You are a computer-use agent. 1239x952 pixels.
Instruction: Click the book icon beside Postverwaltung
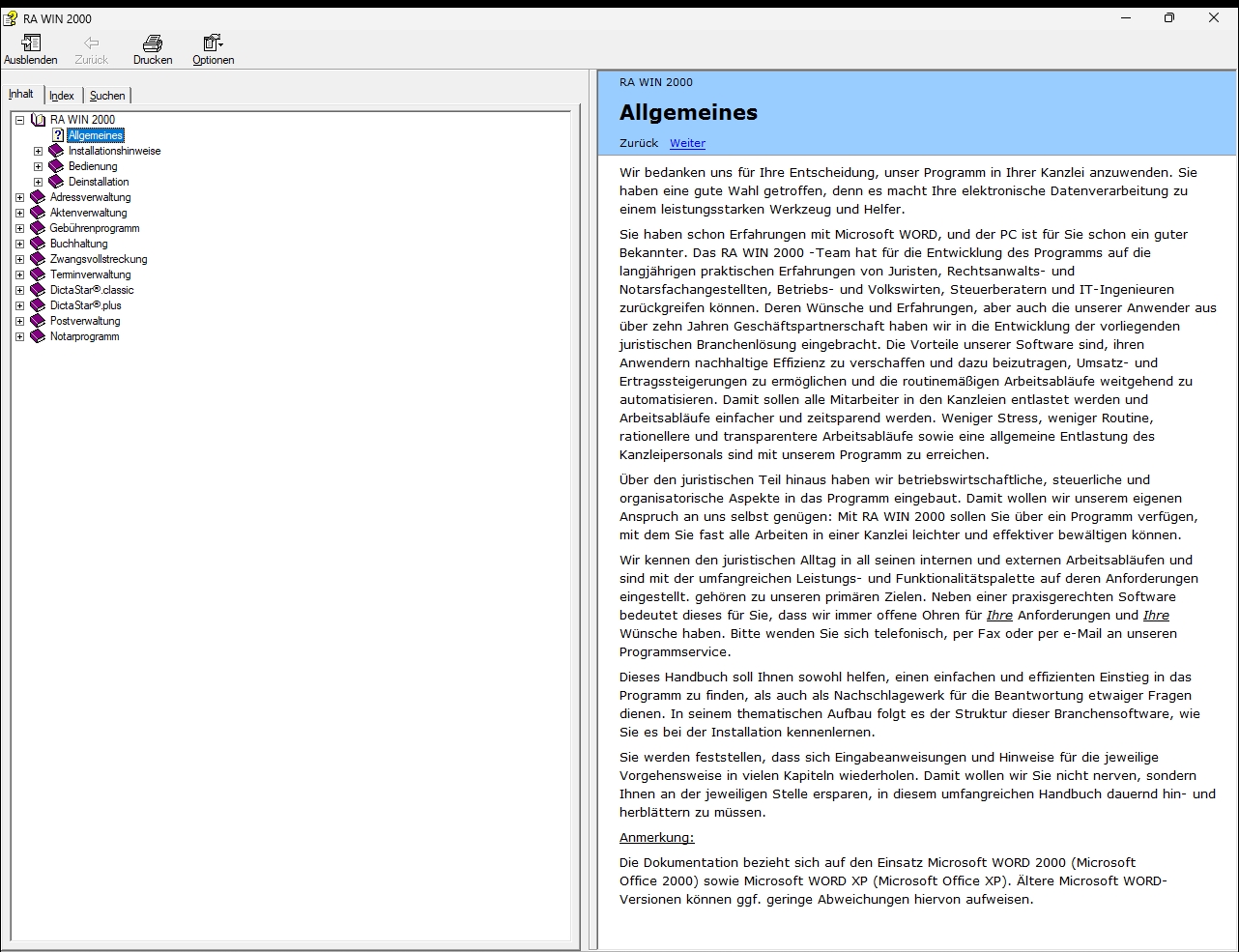tap(38, 321)
